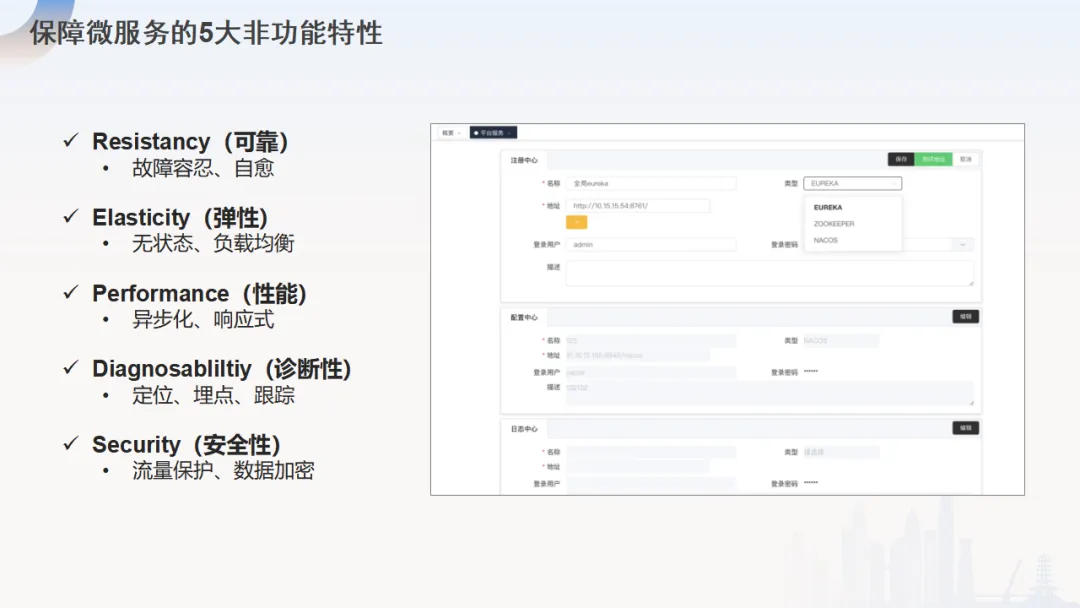
Task: Select the 日志中心 section tab
Action: click(524, 429)
